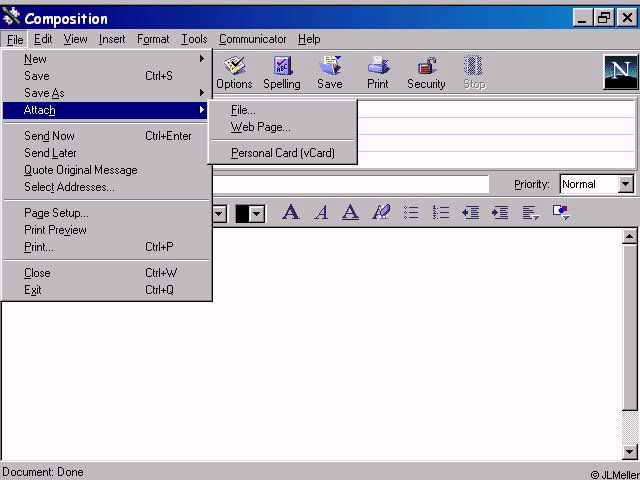The image size is (640, 480).
Task: Attach Personal Card (vCard)
Action: [282, 153]
